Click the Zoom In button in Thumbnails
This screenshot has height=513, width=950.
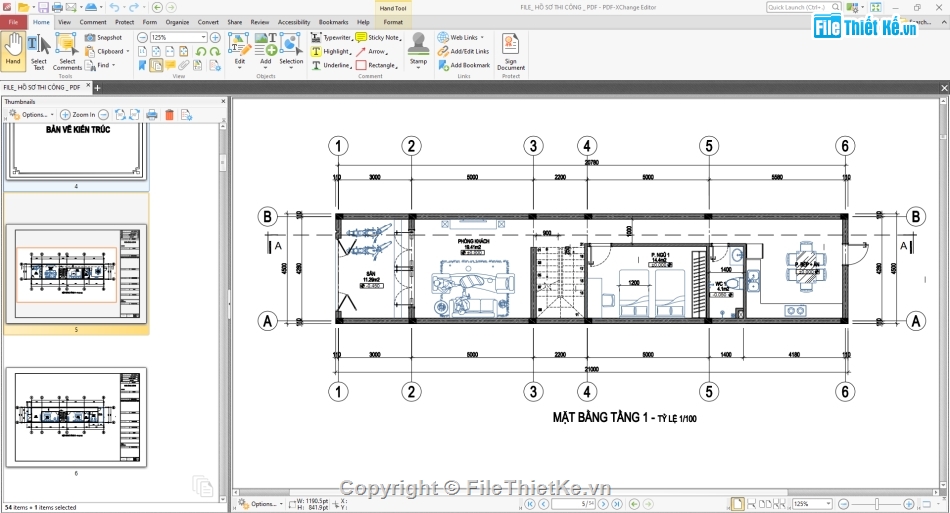coord(78,115)
